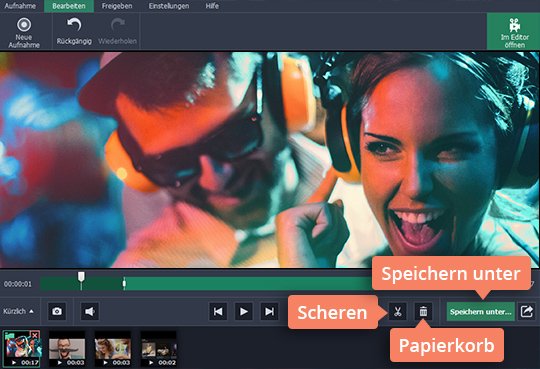Open the Hilfe menu
540x369 pixels.
click(x=212, y=6)
